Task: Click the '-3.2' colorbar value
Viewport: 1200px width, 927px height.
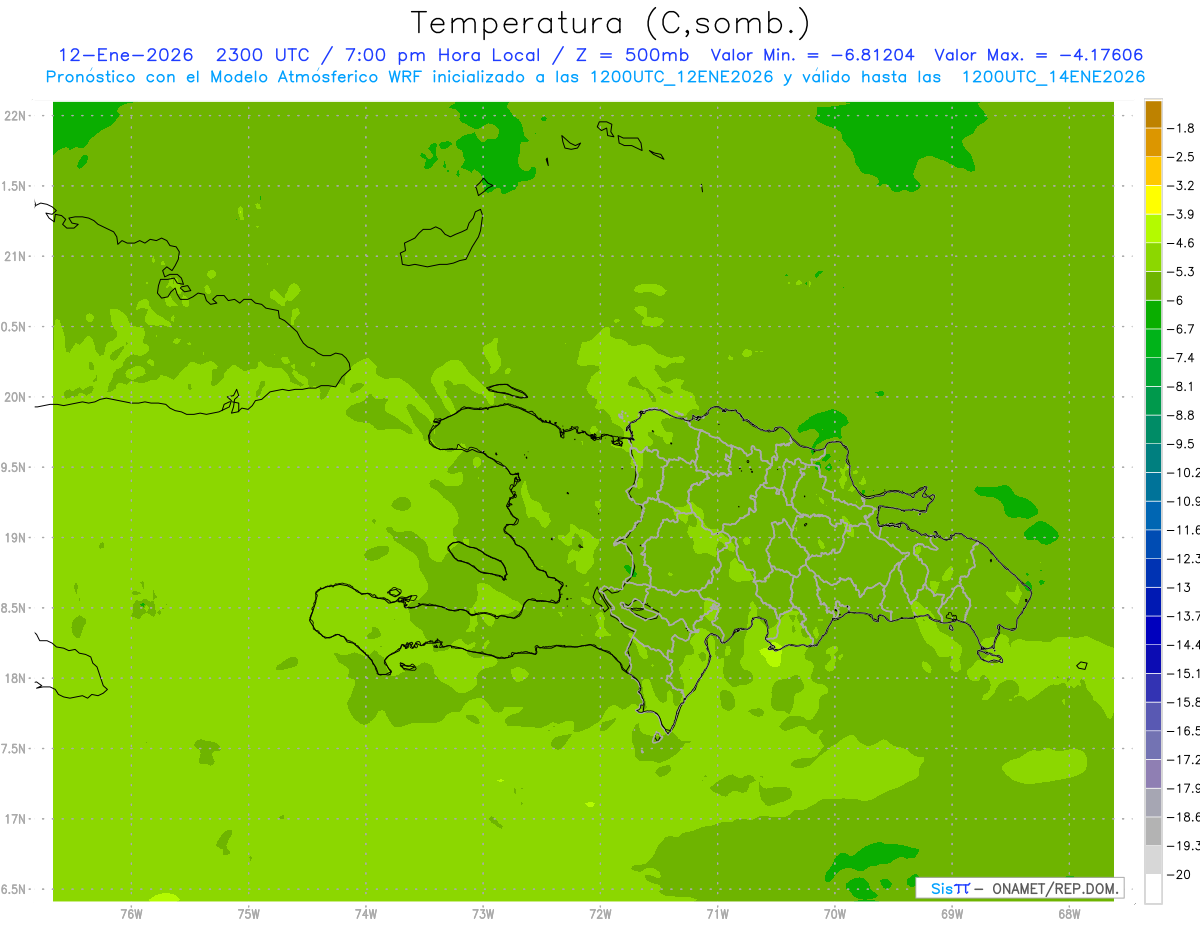Action: (1182, 186)
